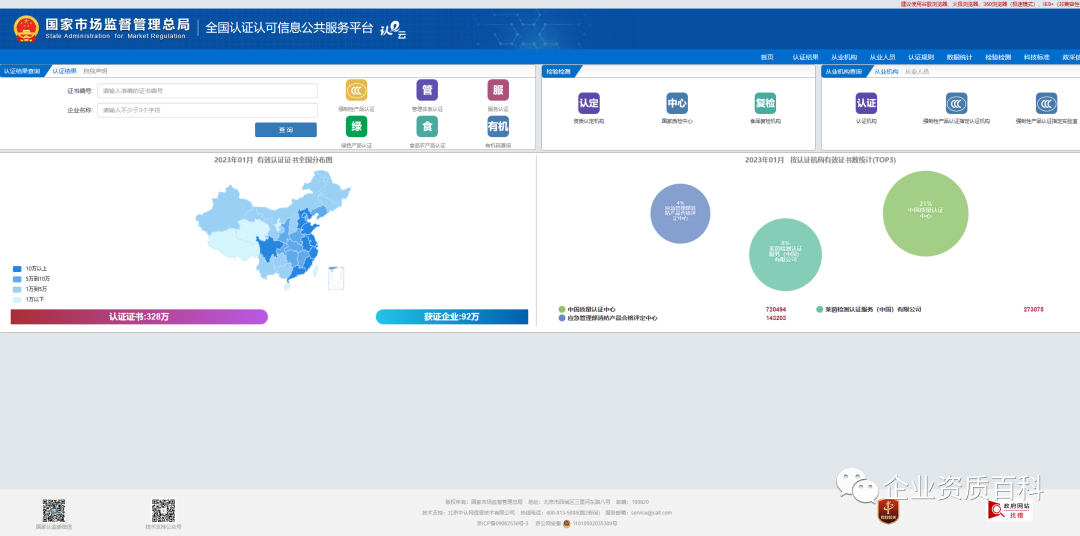Viewport: 1080px width, 536px height.
Task: Click the 认e云 logo in header
Action: pos(393,30)
